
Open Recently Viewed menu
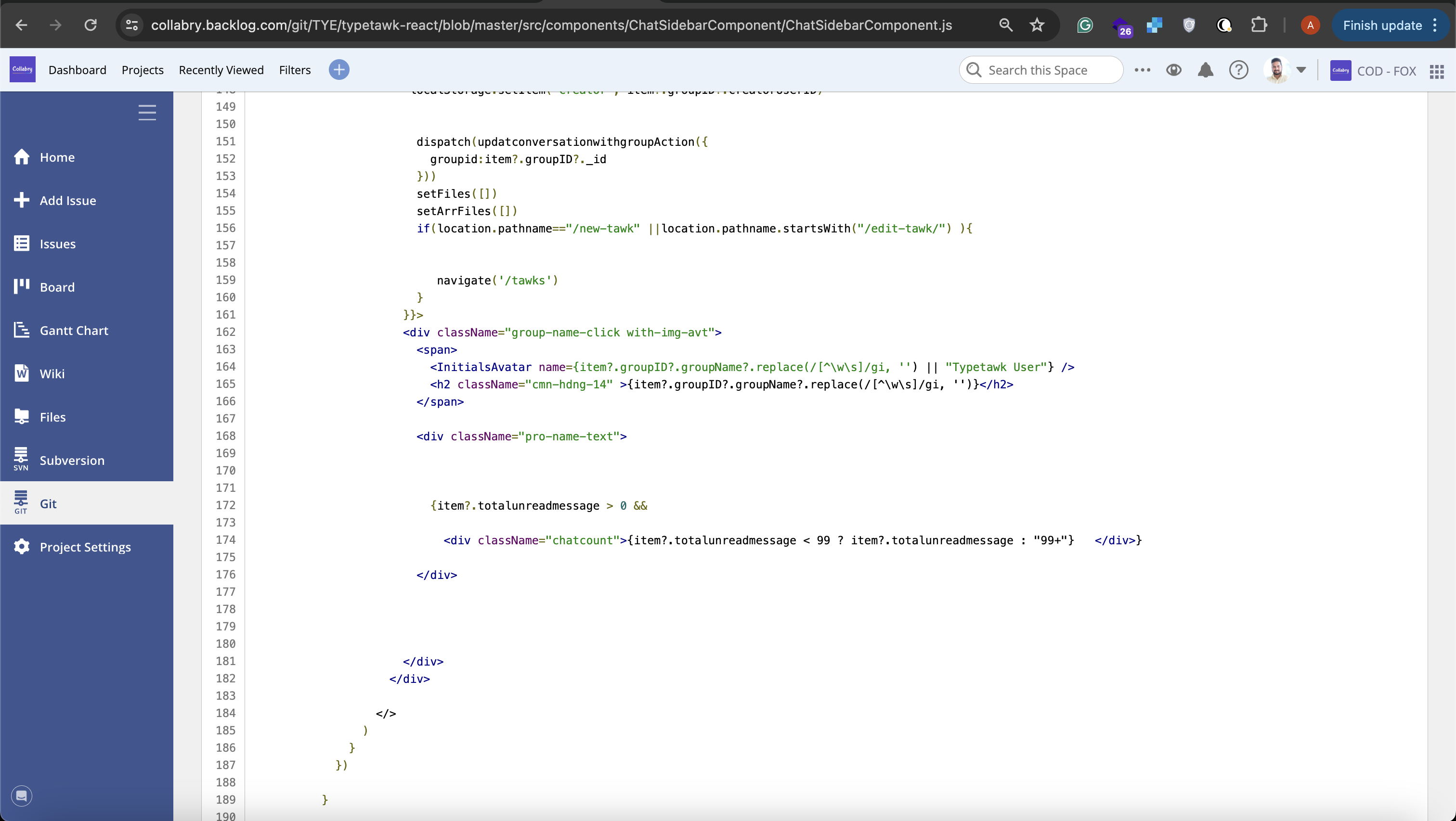pos(221,70)
